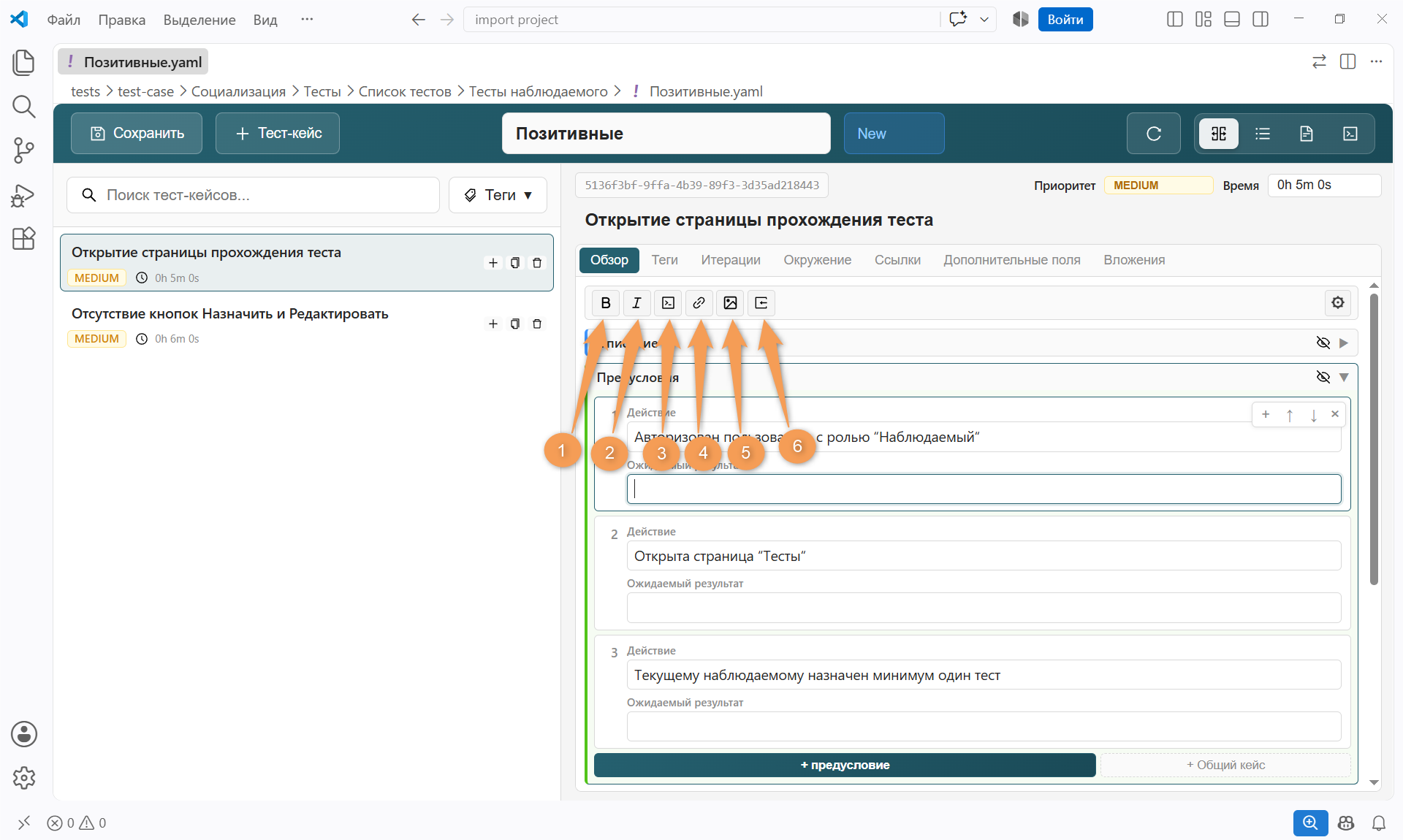The width and height of the screenshot is (1403, 840).
Task: Add a new test case with Тест-кейс button
Action: (278, 134)
